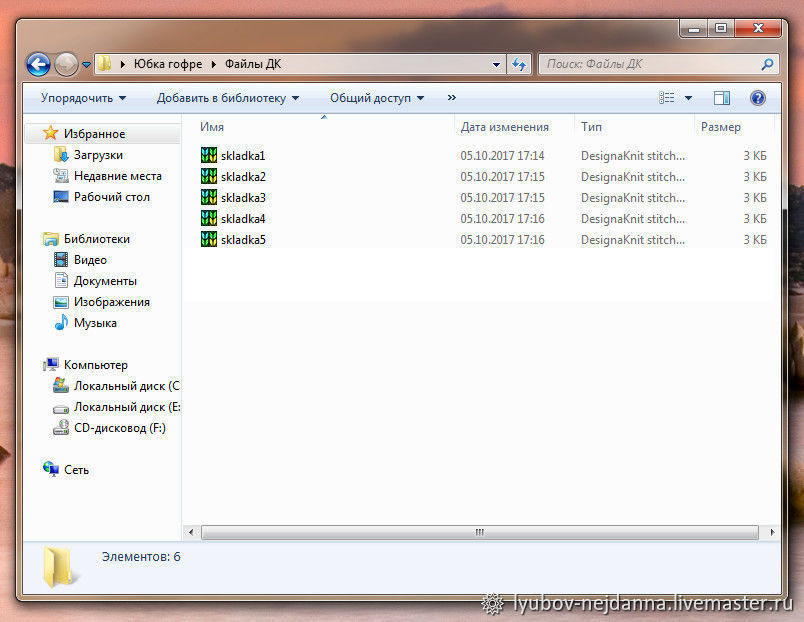Open the Изображения library

[112, 302]
